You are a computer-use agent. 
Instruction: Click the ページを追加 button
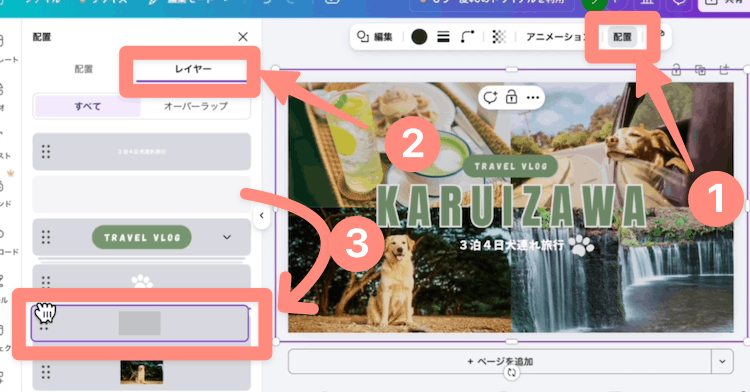coord(500,361)
